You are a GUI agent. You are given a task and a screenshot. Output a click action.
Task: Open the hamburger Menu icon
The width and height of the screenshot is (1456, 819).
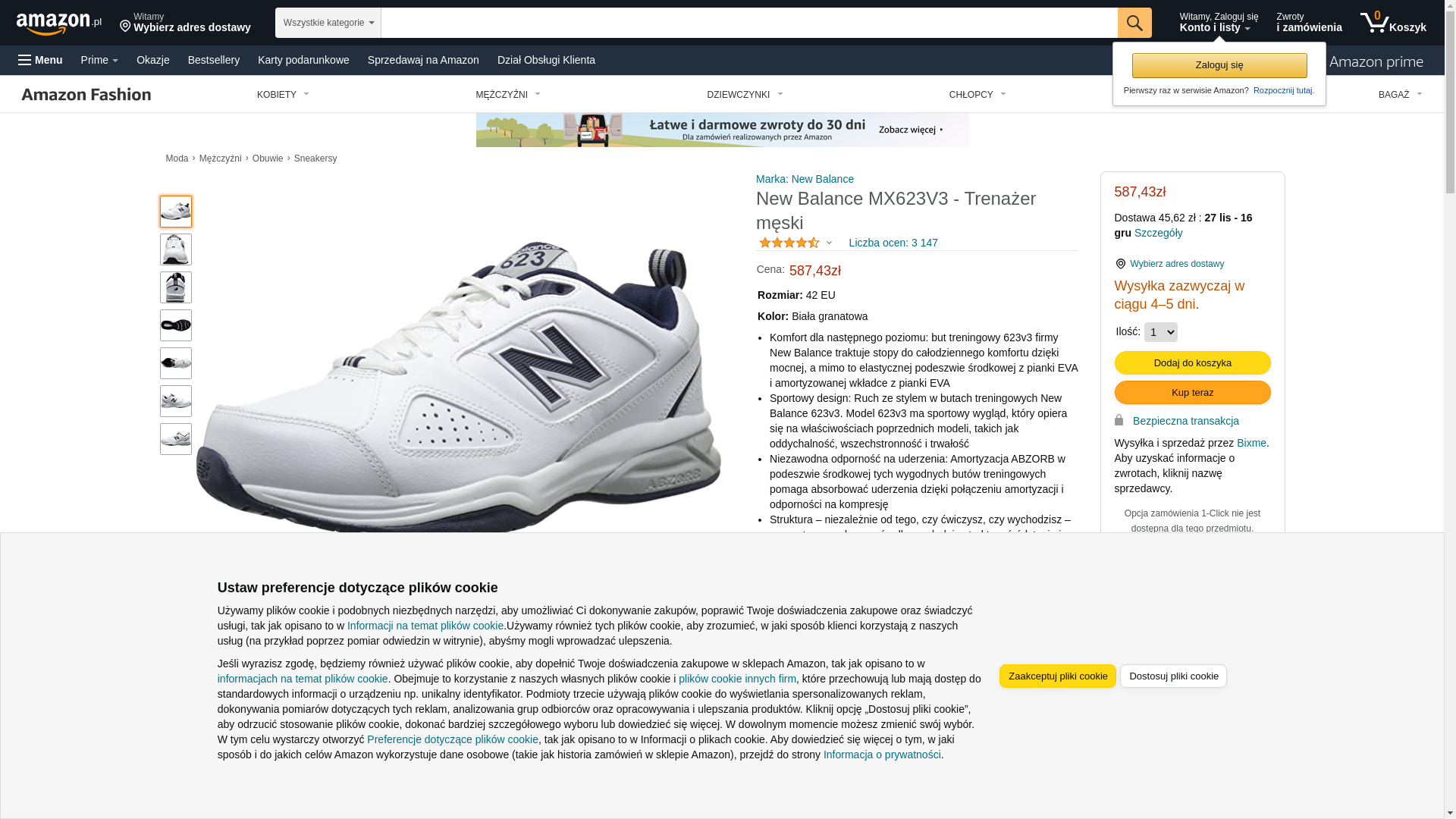[x=40, y=60]
